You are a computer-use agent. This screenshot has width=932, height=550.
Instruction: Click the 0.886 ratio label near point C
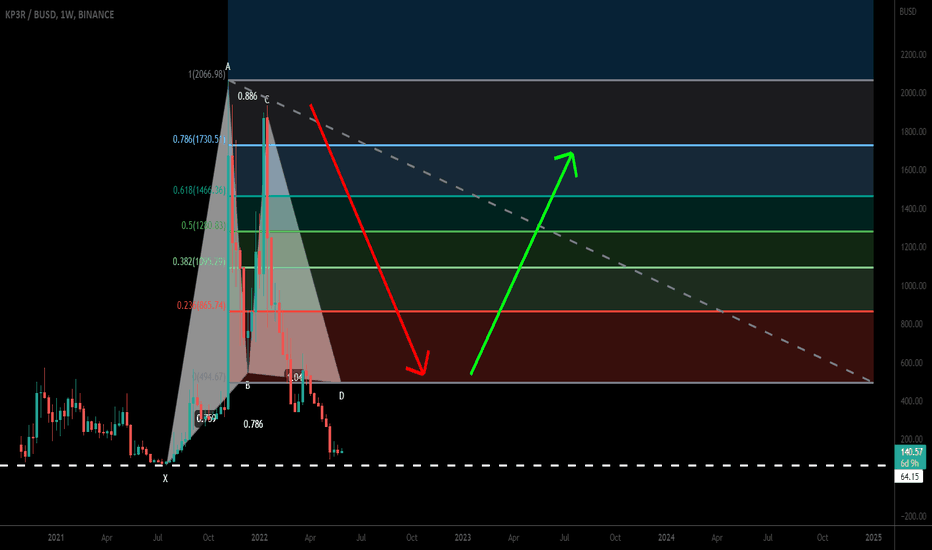247,96
